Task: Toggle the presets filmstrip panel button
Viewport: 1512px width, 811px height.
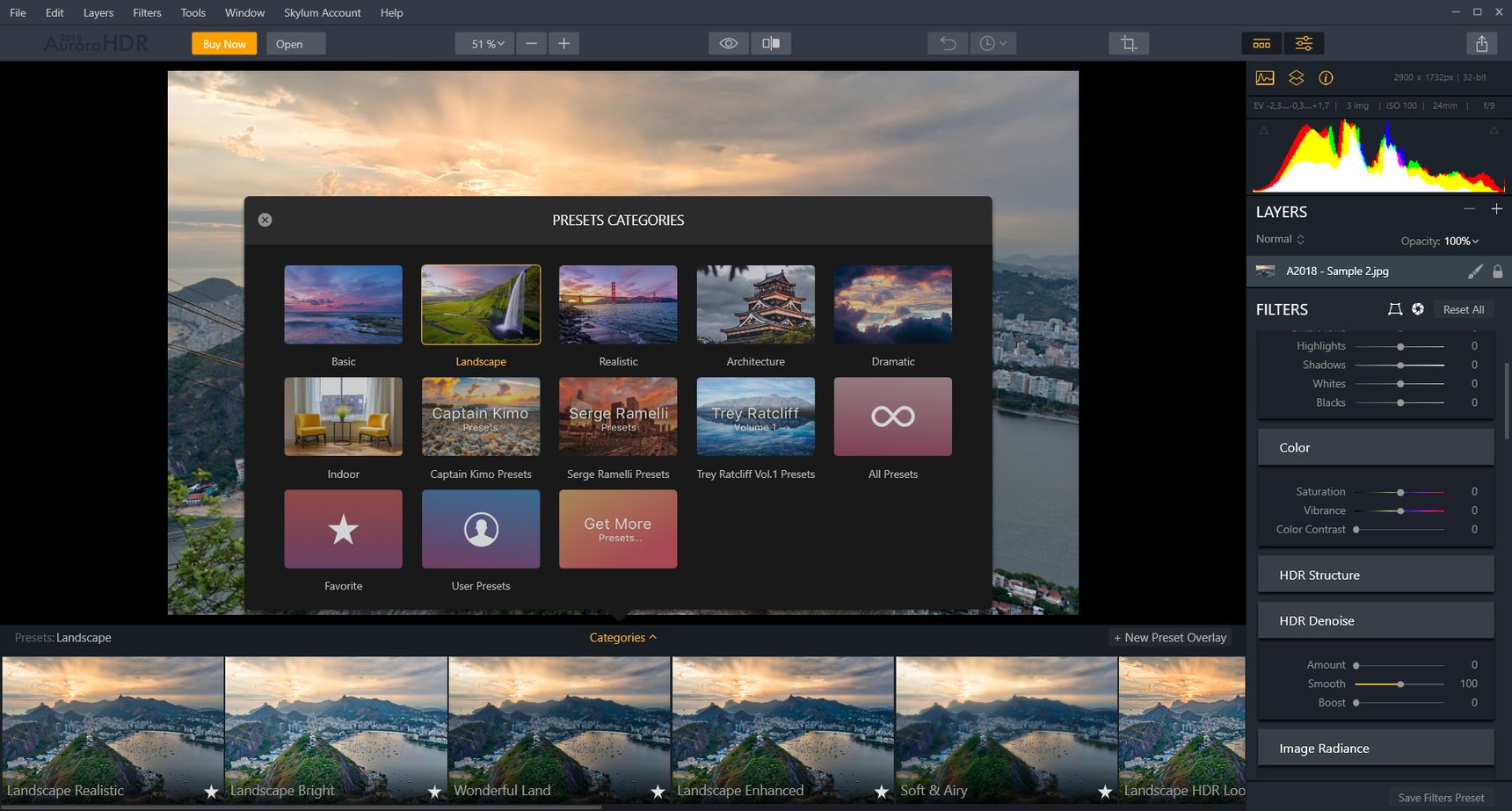Action: pos(1261,43)
